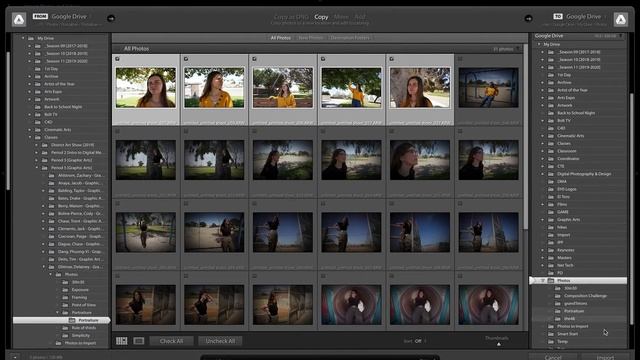640x360 pixels.
Task: Click folder icon of destination Coordinator
Action: click(551, 158)
